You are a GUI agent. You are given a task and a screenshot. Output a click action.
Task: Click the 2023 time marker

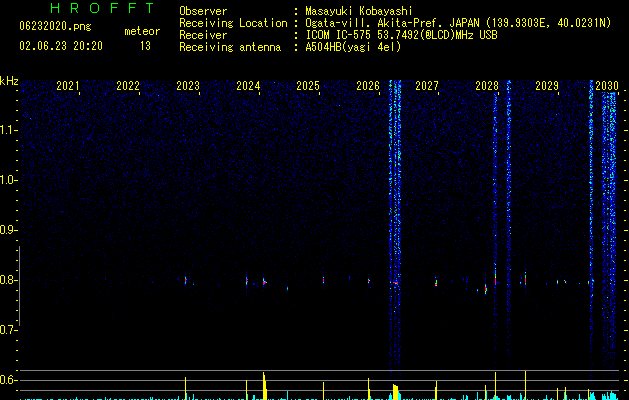click(x=188, y=85)
